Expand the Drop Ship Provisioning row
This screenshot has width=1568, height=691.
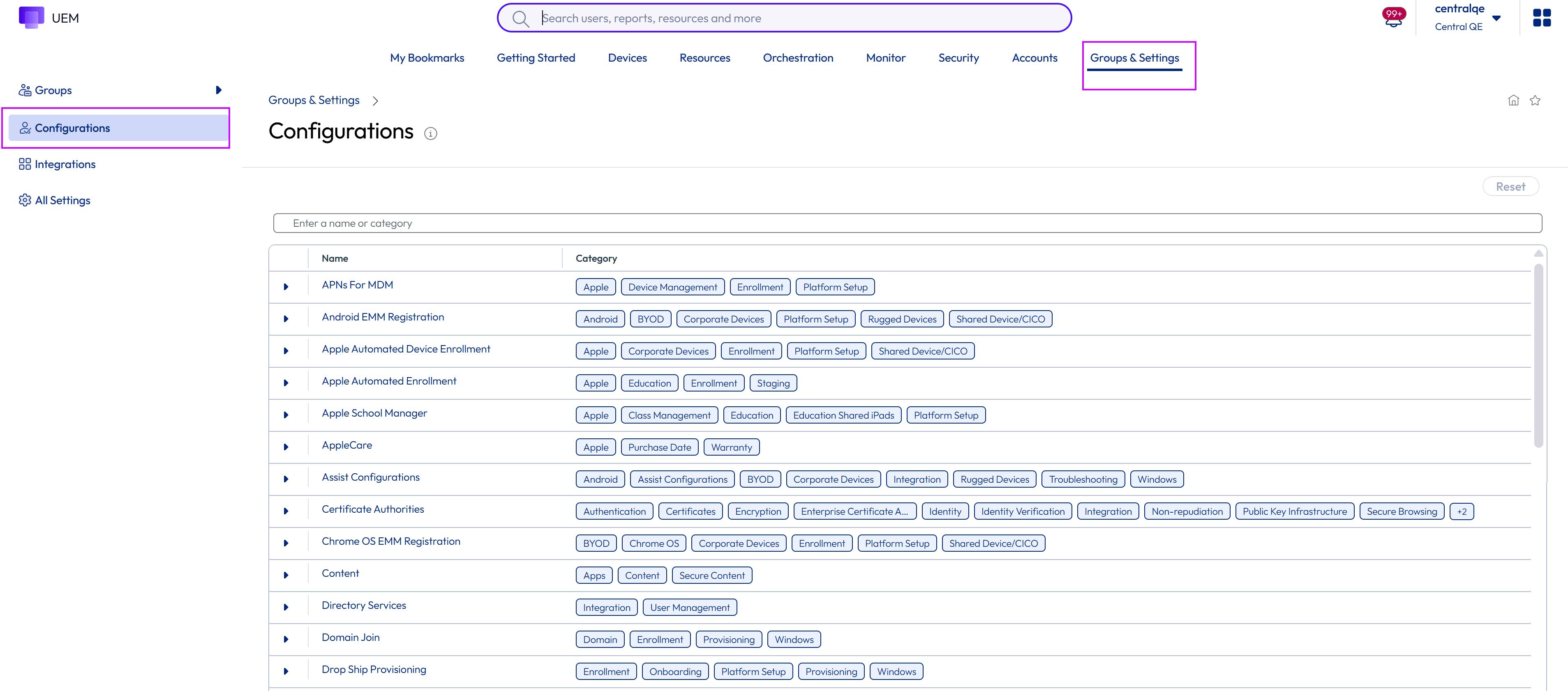(x=286, y=672)
